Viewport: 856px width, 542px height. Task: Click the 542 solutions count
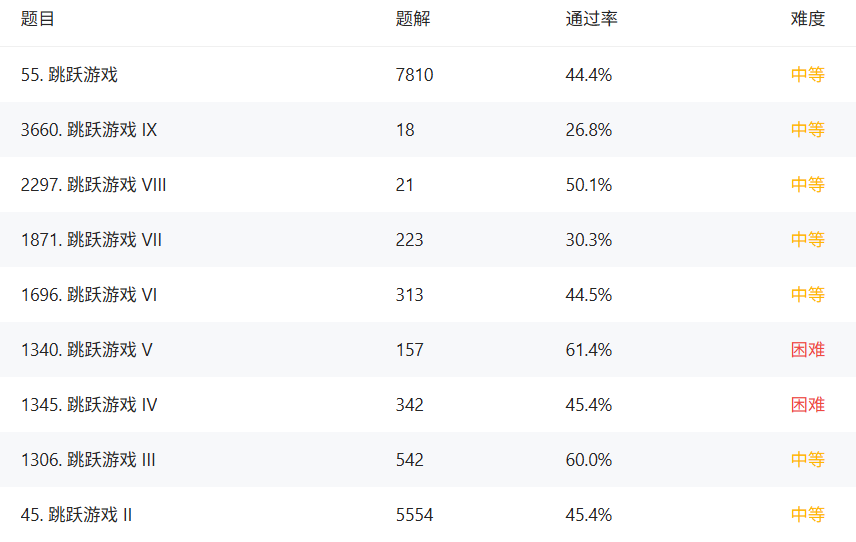(x=410, y=460)
